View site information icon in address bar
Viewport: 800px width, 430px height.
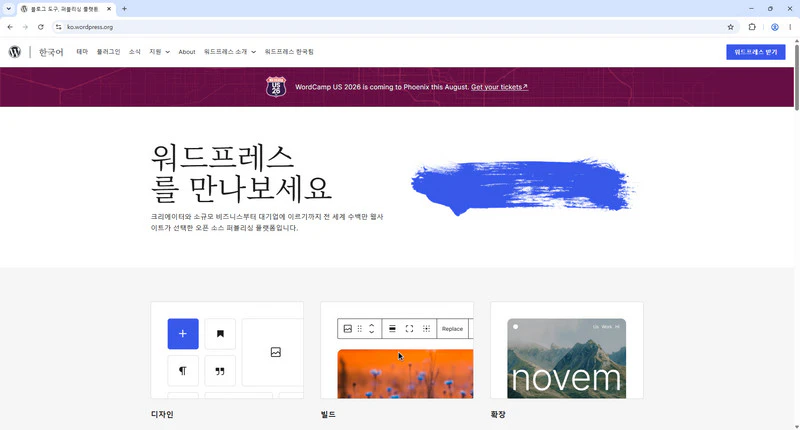[59, 27]
